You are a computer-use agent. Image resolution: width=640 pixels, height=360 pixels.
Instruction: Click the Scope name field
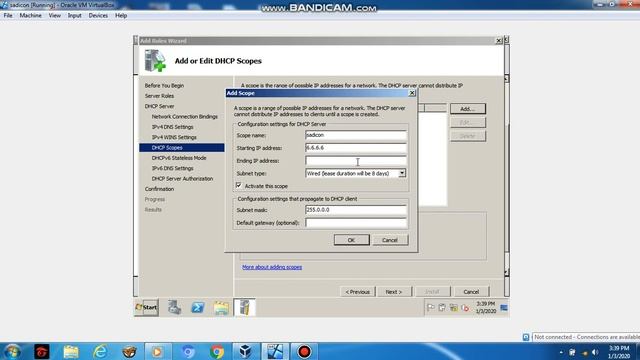click(356, 135)
